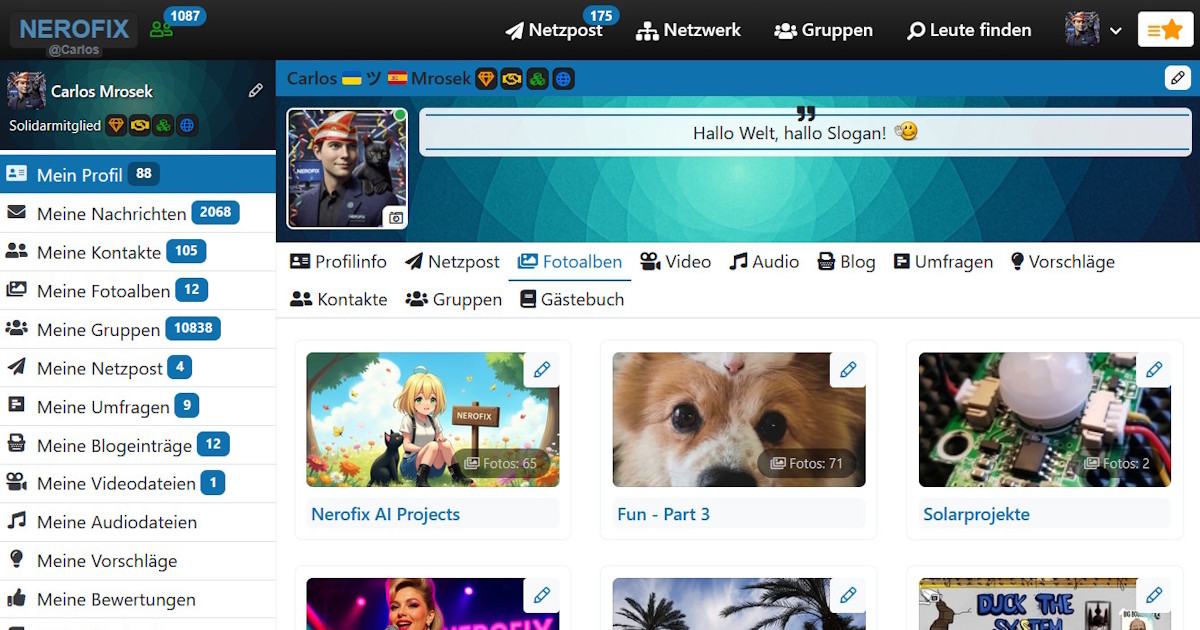Switch to the Video profile tab
The image size is (1200, 630).
(676, 262)
